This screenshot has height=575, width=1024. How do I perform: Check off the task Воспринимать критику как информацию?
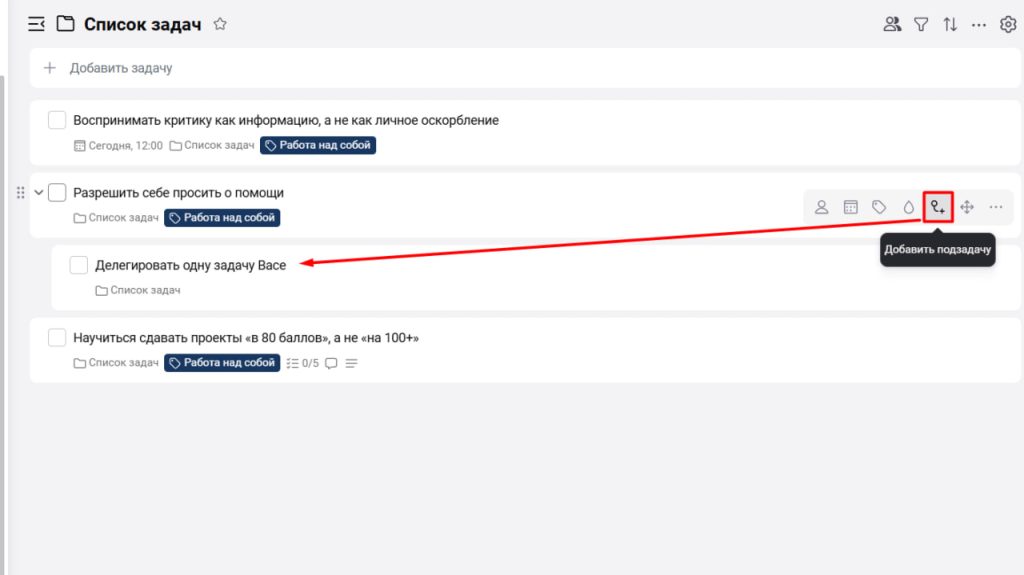57,120
